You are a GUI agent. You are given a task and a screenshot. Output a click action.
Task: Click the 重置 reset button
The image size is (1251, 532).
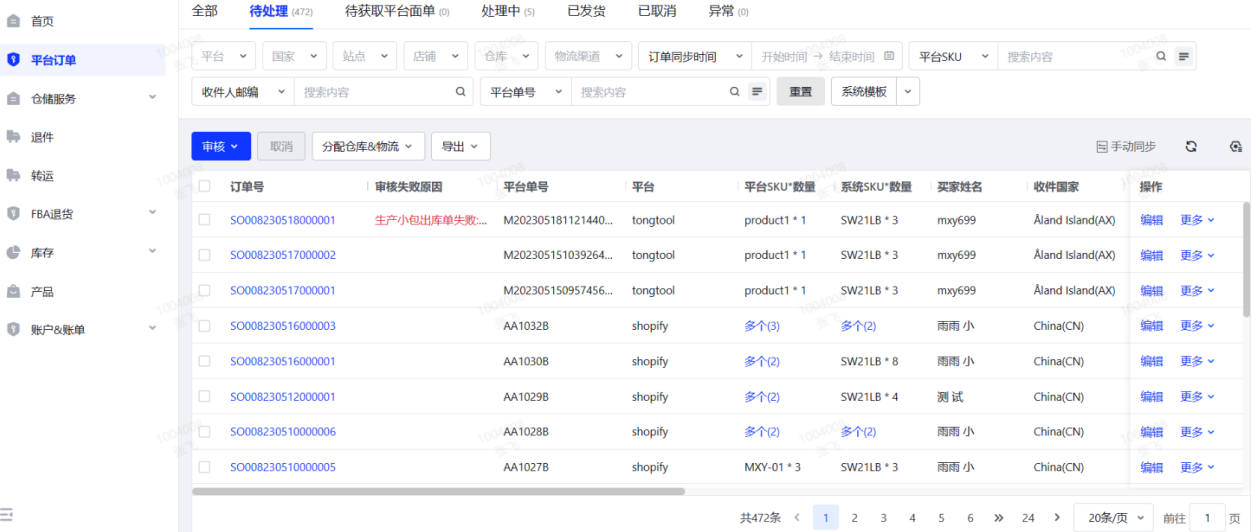(801, 91)
